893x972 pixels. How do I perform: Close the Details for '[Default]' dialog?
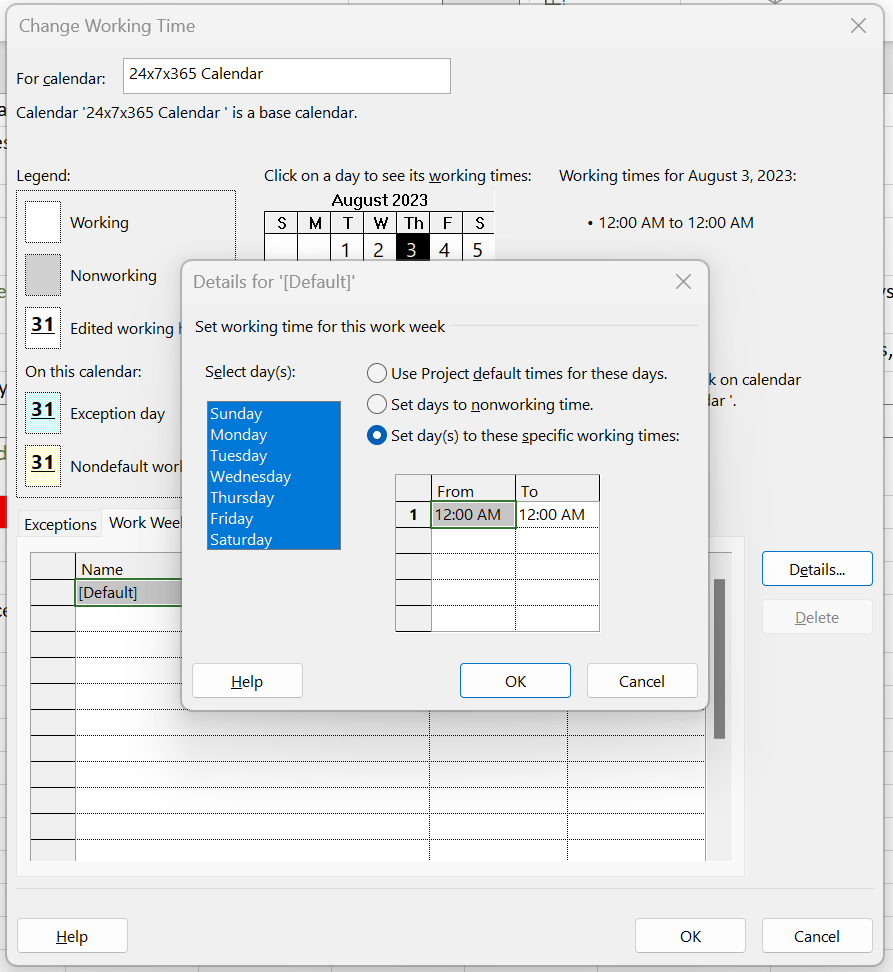coord(683,282)
